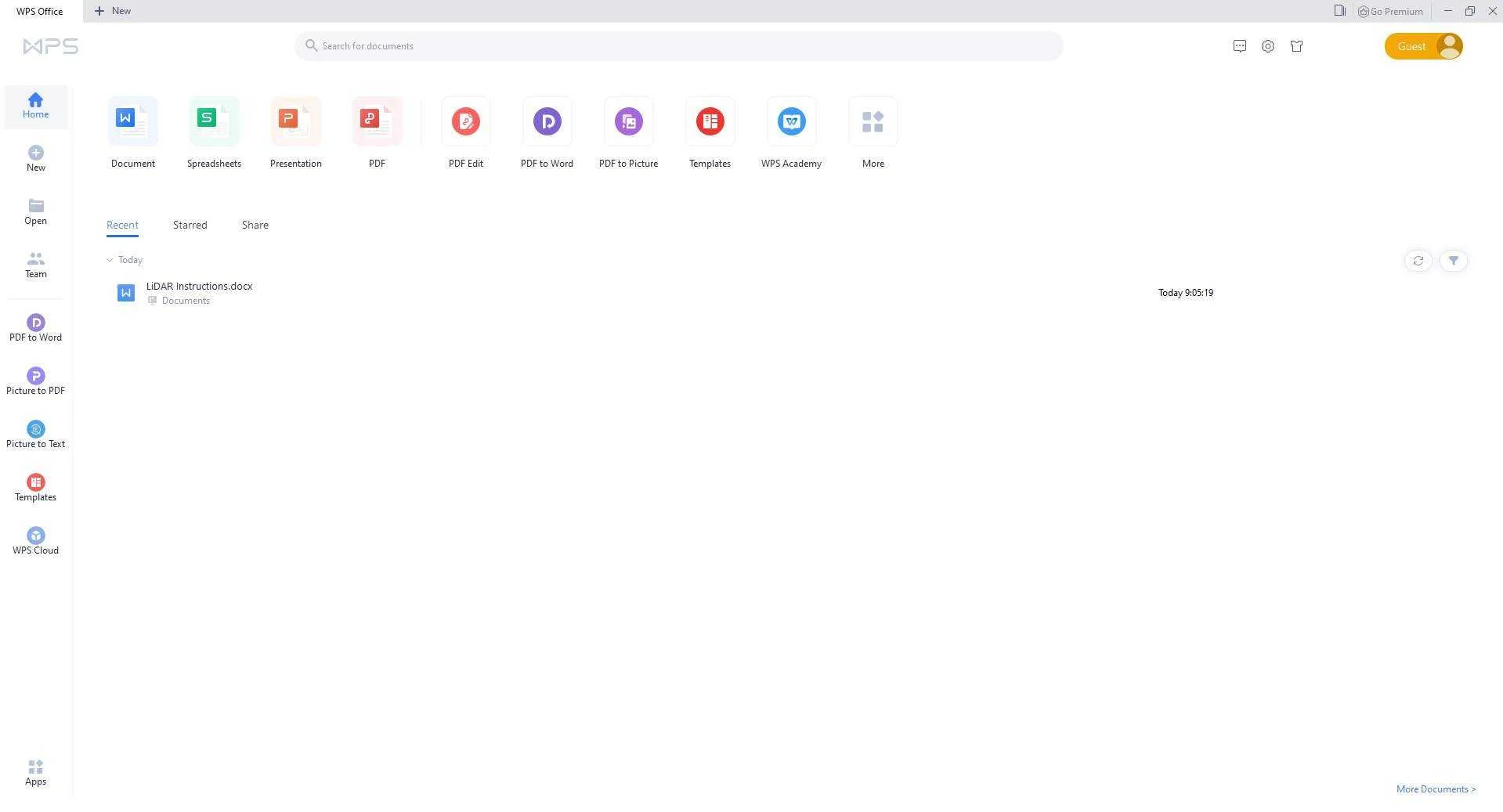Viewport: 1503px width, 812px height.
Task: Open WPS Cloud in the sidebar
Action: click(x=35, y=542)
